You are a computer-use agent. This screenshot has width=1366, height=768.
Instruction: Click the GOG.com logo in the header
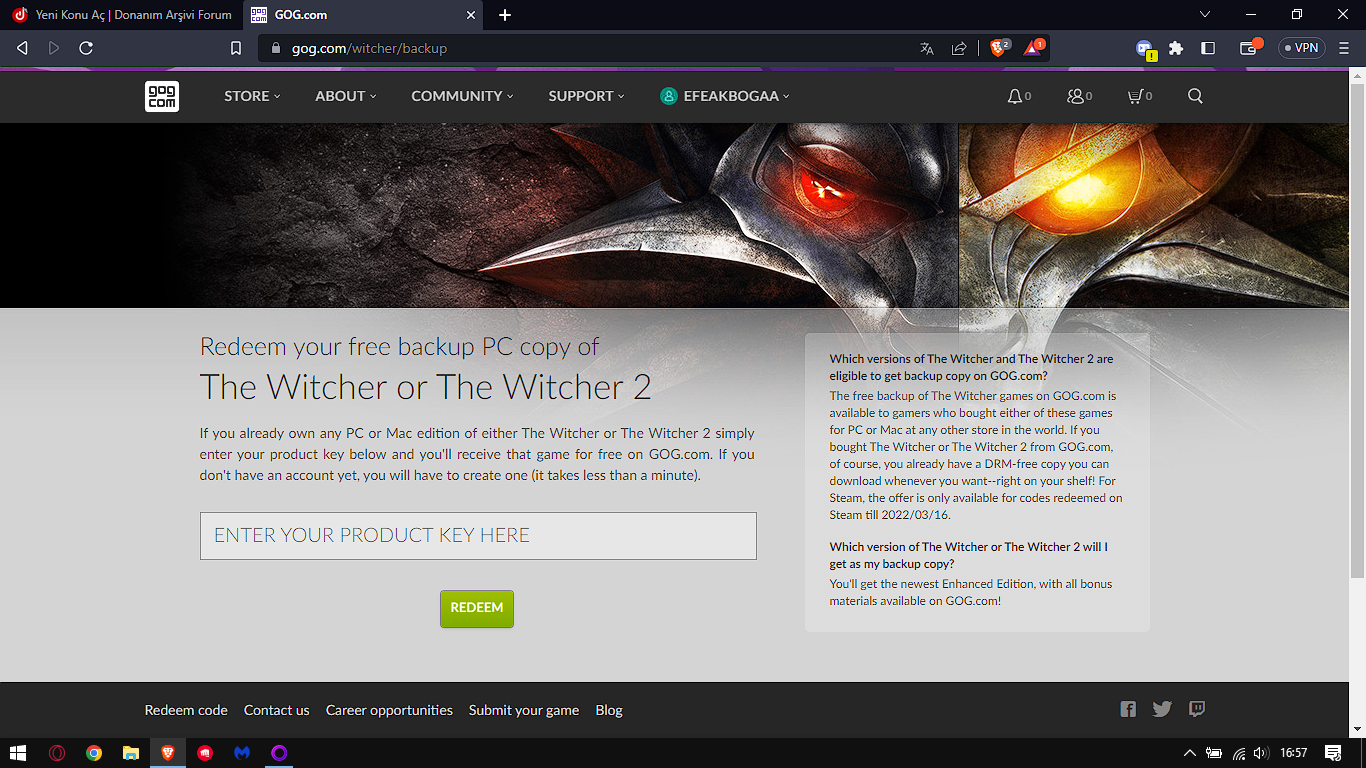pos(162,96)
